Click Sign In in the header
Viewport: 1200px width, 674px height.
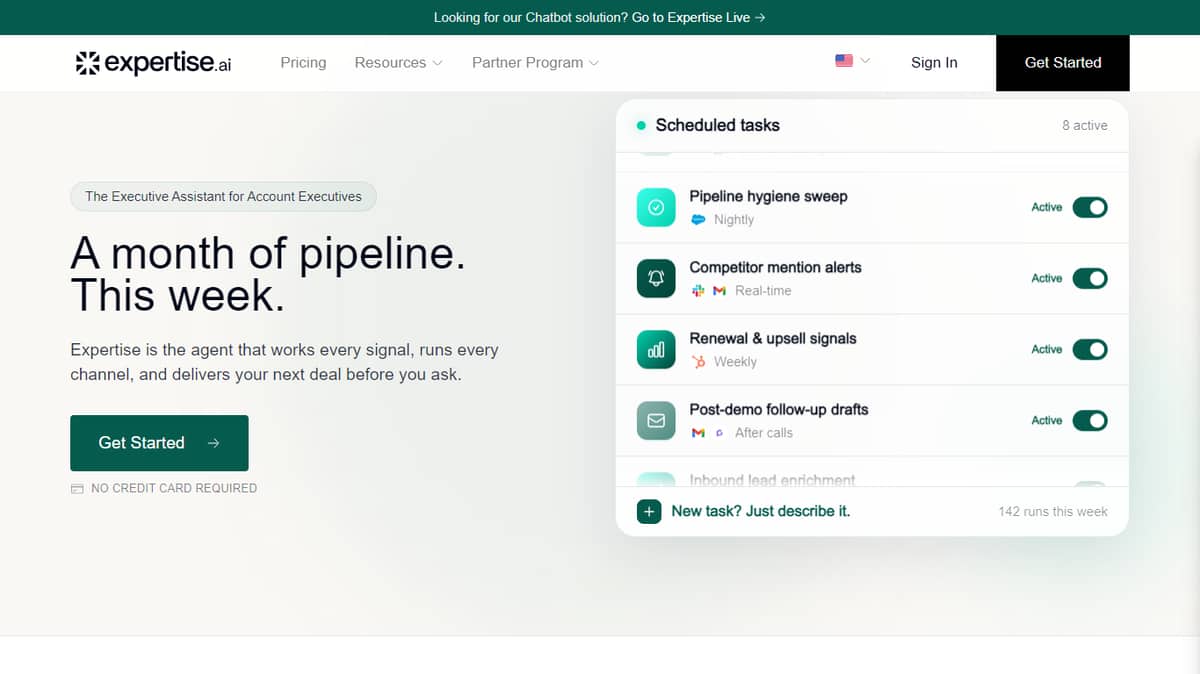[934, 62]
